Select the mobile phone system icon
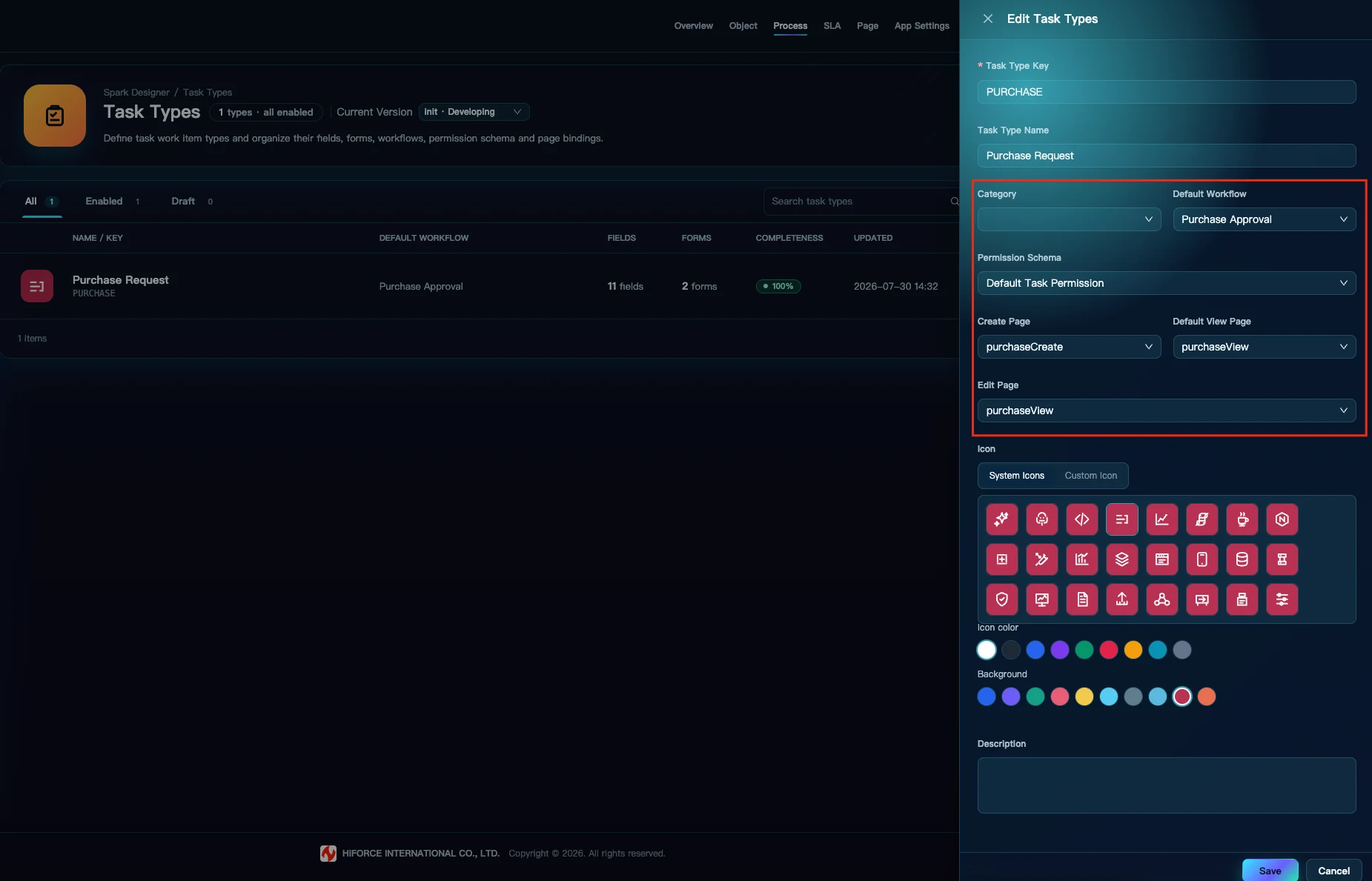The height and width of the screenshot is (881, 1372). (1202, 559)
